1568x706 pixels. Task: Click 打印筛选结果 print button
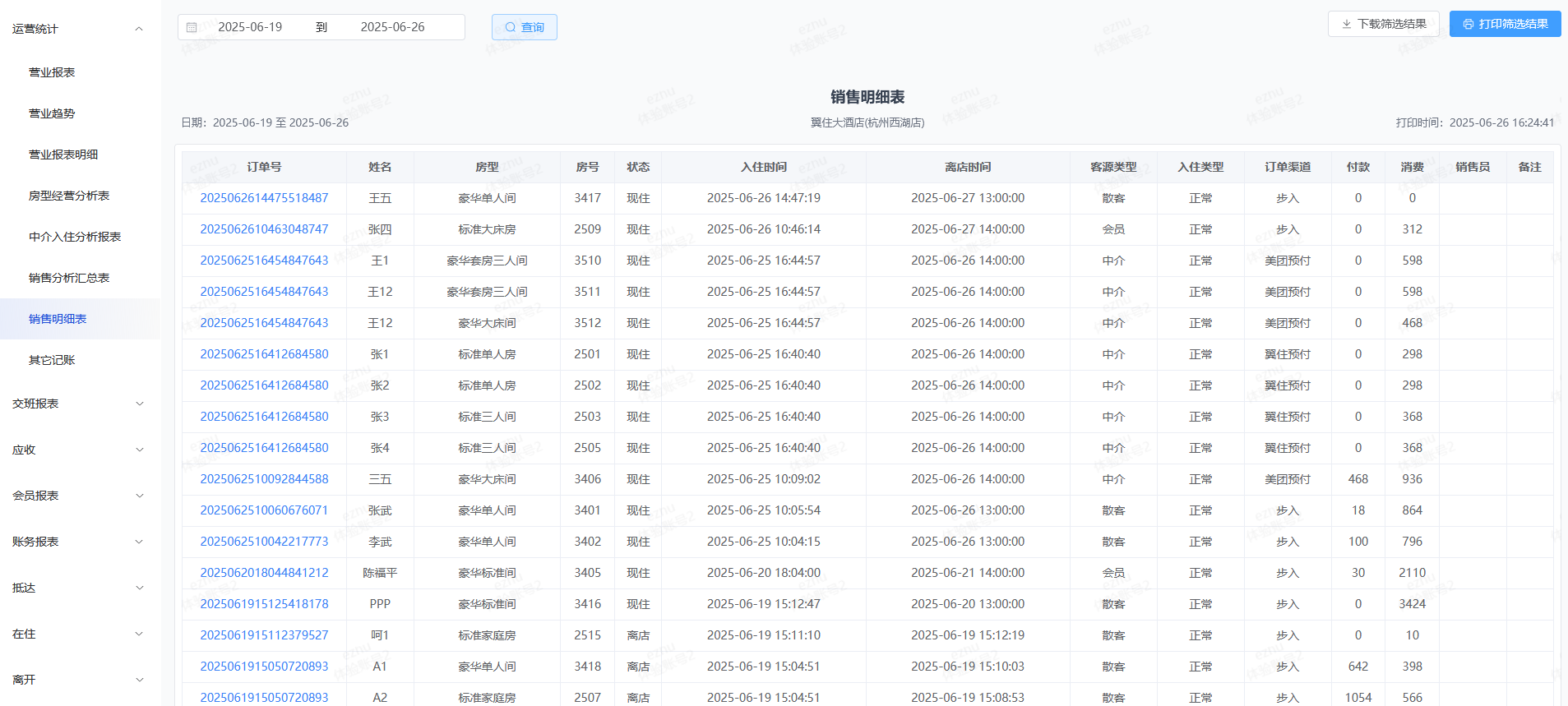(1505, 24)
